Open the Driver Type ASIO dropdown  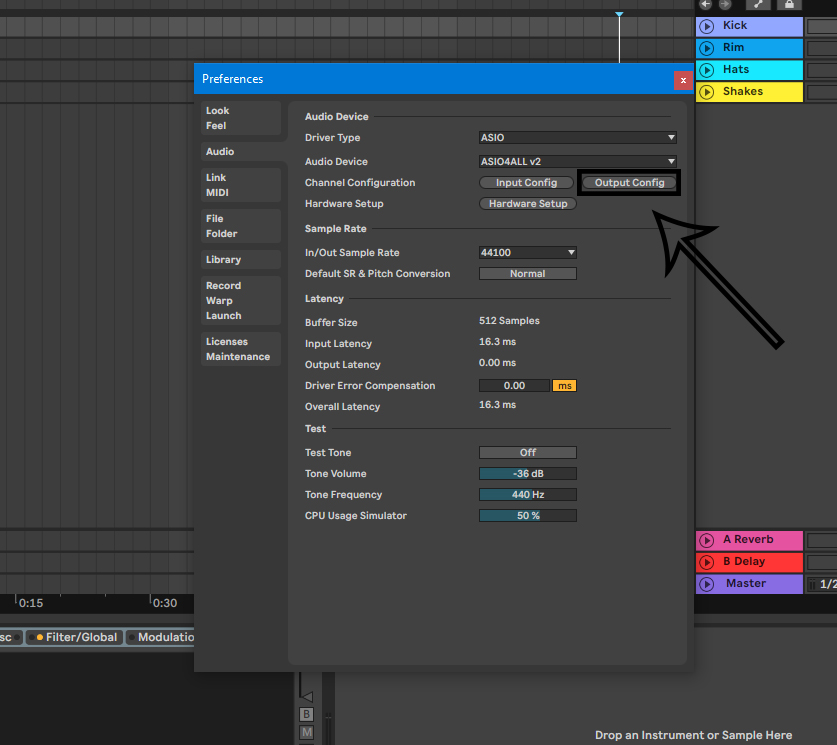(x=578, y=138)
